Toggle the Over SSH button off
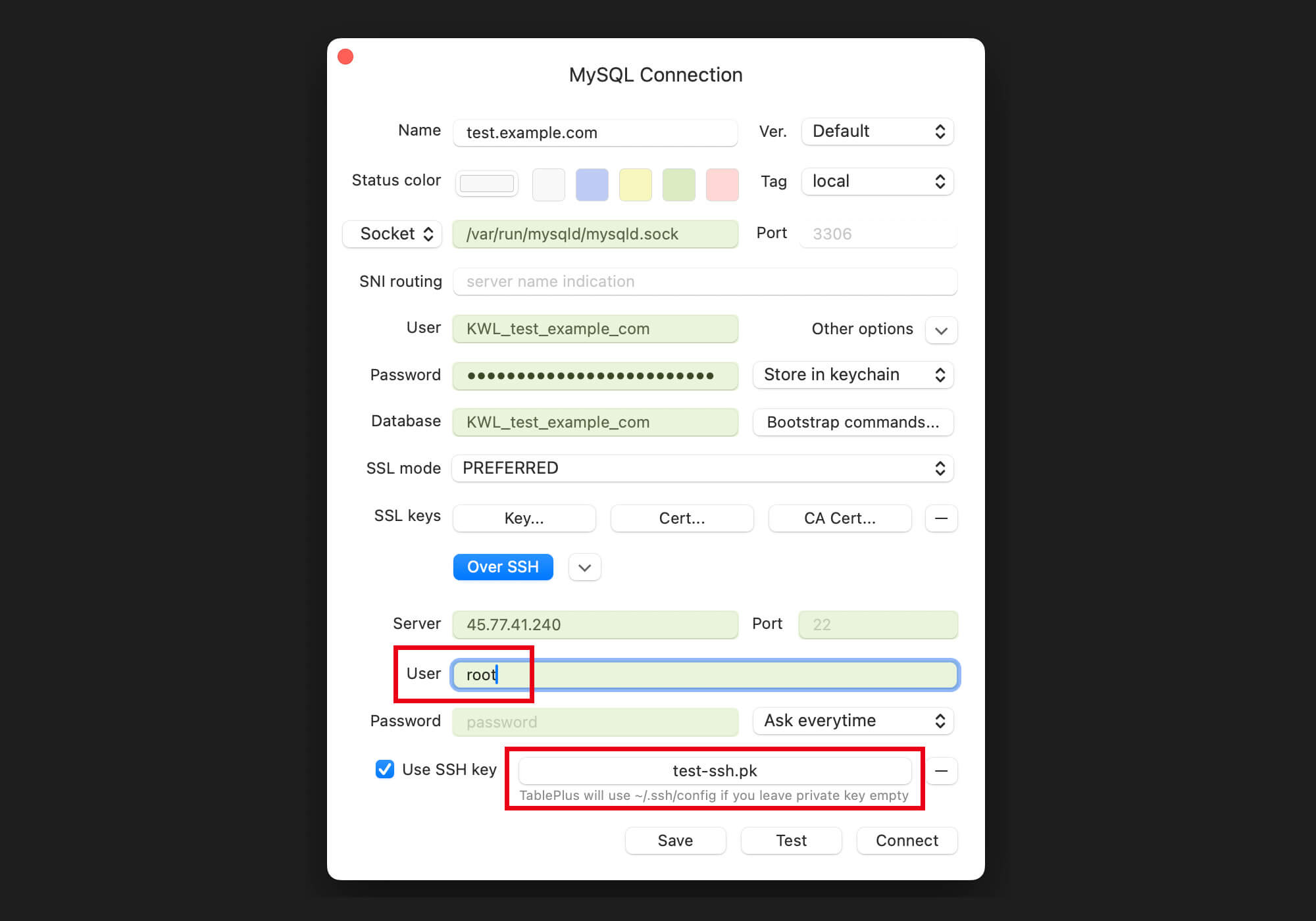 pos(503,567)
